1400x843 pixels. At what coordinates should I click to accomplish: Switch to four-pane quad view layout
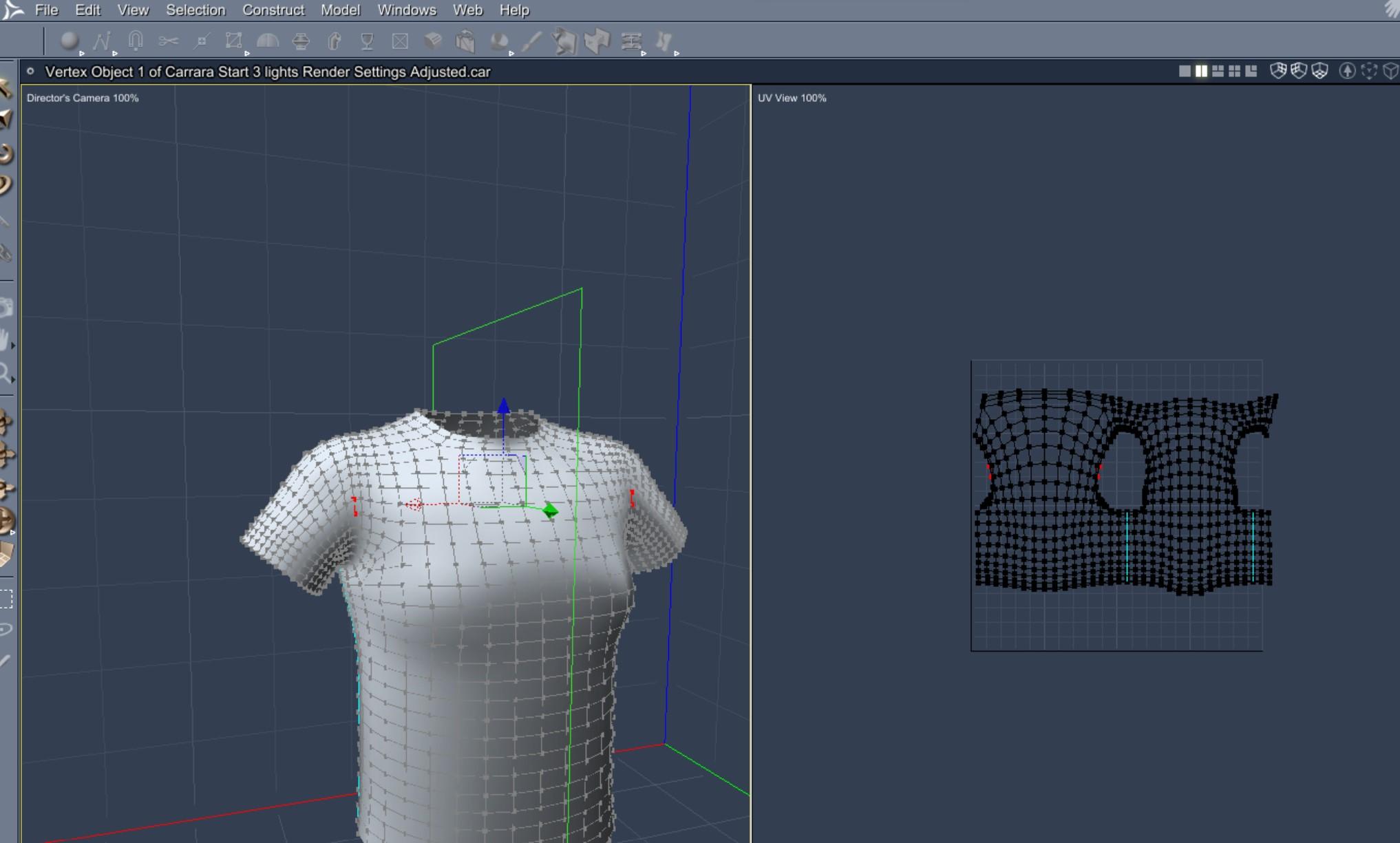point(1234,71)
